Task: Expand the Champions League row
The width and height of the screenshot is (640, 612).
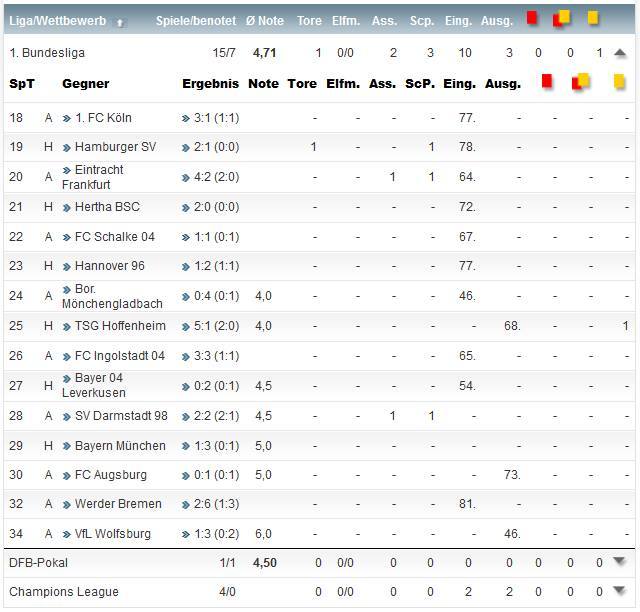Action: point(620,592)
